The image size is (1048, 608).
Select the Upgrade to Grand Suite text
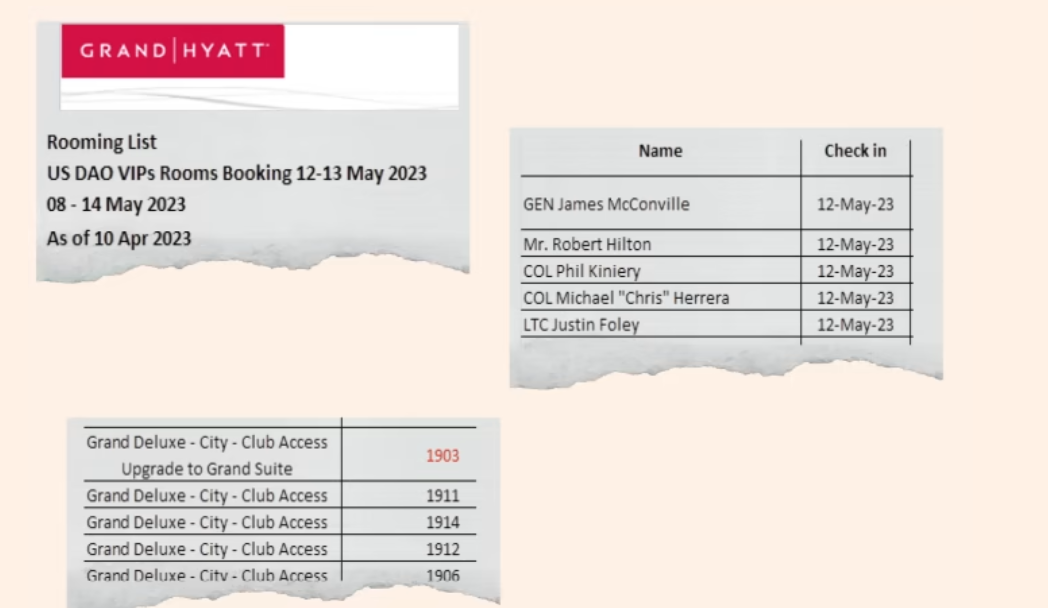pos(207,468)
